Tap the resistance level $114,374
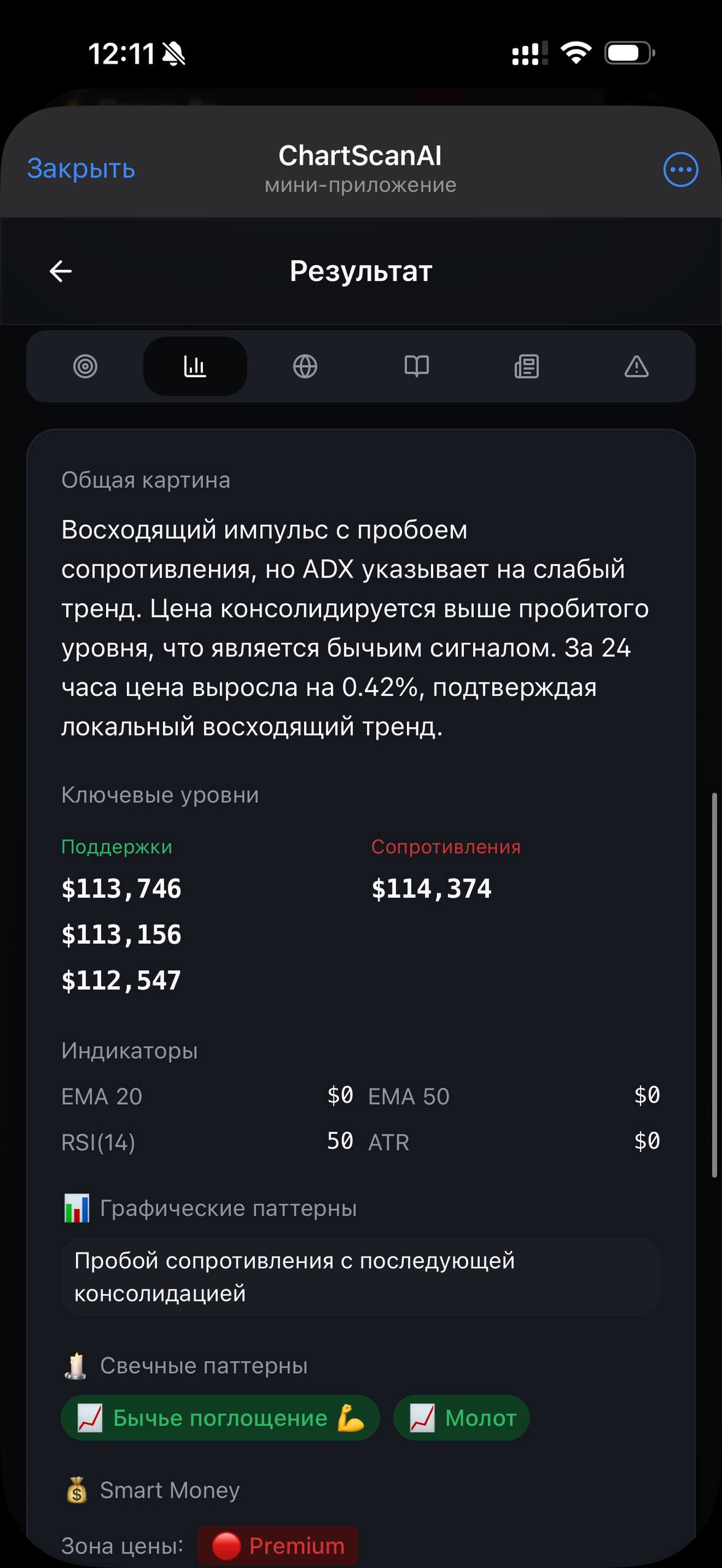This screenshot has height=1568, width=722. coord(431,889)
